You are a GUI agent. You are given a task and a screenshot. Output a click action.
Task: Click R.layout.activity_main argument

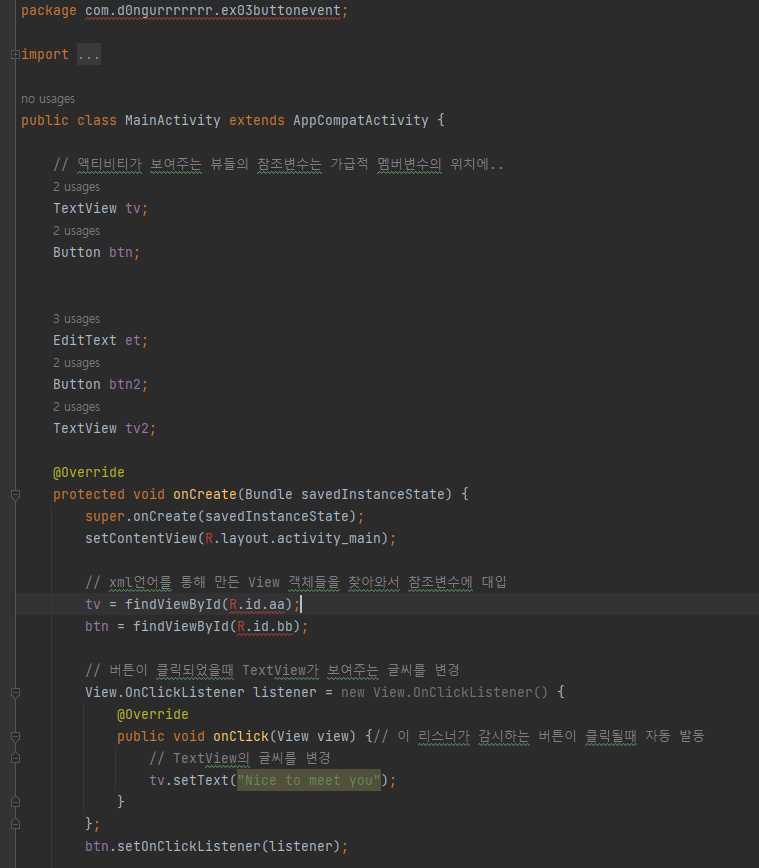(293, 538)
